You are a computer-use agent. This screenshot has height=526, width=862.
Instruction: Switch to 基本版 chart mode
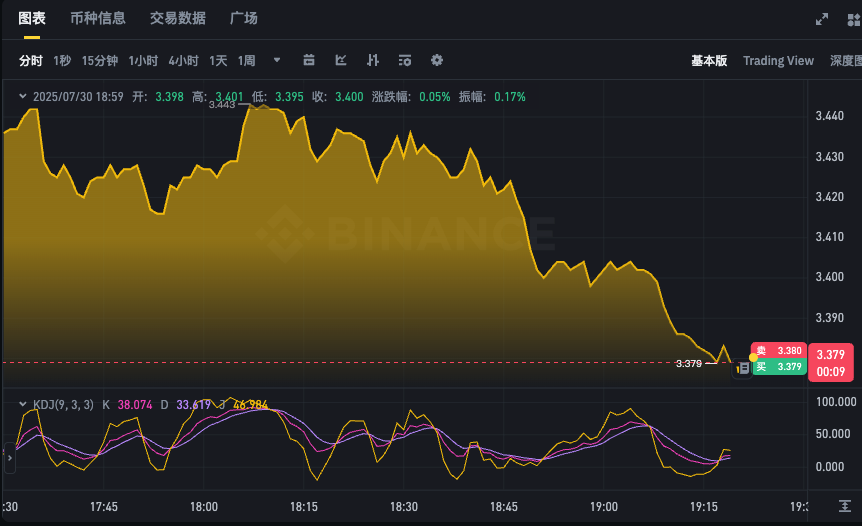(709, 61)
